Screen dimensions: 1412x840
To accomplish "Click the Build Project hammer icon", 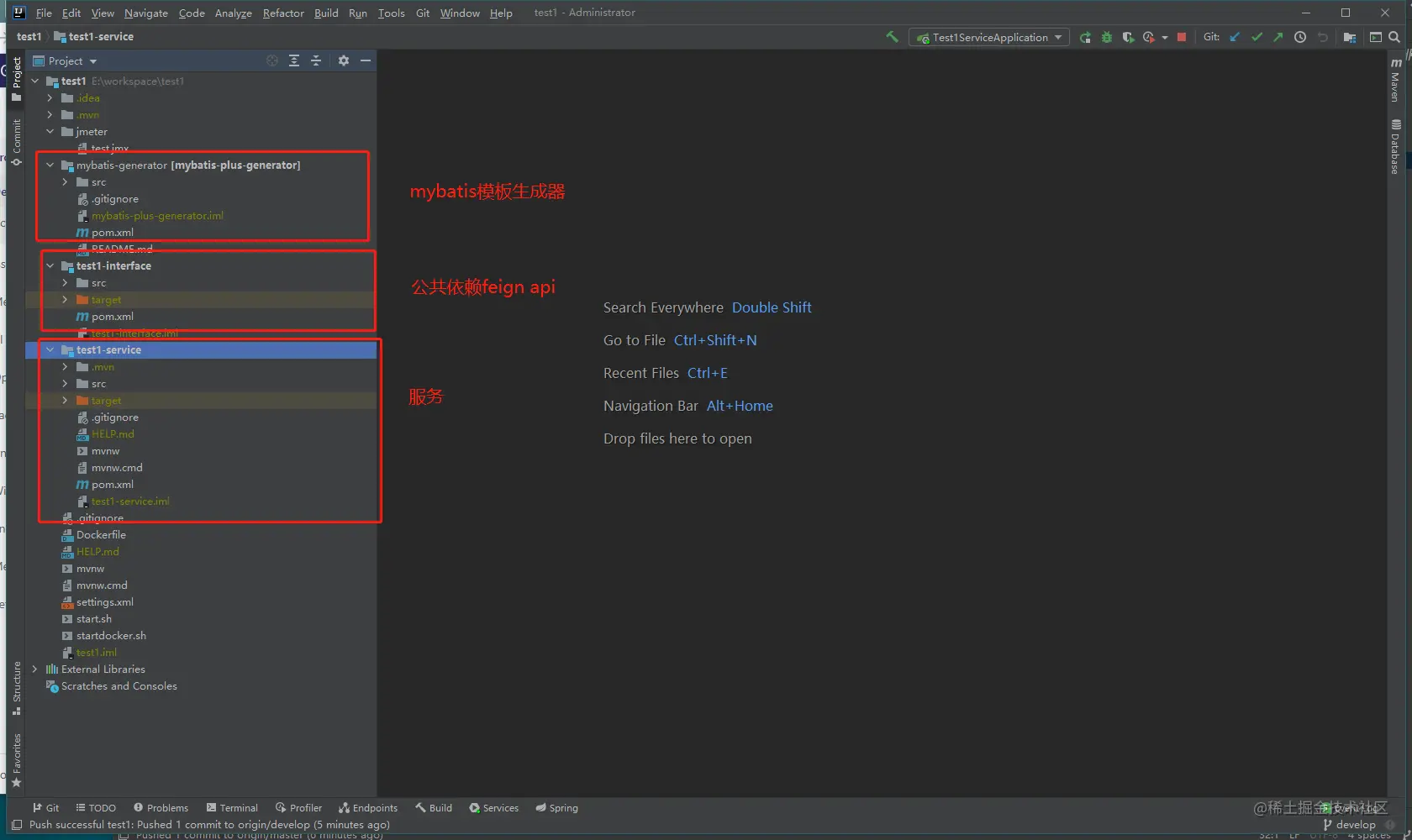I will pyautogui.click(x=892, y=37).
